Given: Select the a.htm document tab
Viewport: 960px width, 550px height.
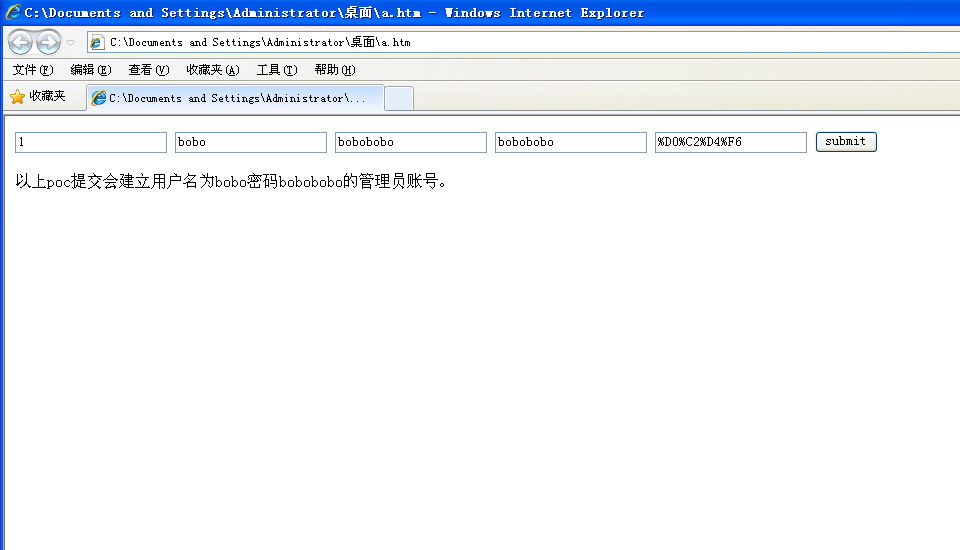Looking at the screenshot, I should [x=236, y=98].
